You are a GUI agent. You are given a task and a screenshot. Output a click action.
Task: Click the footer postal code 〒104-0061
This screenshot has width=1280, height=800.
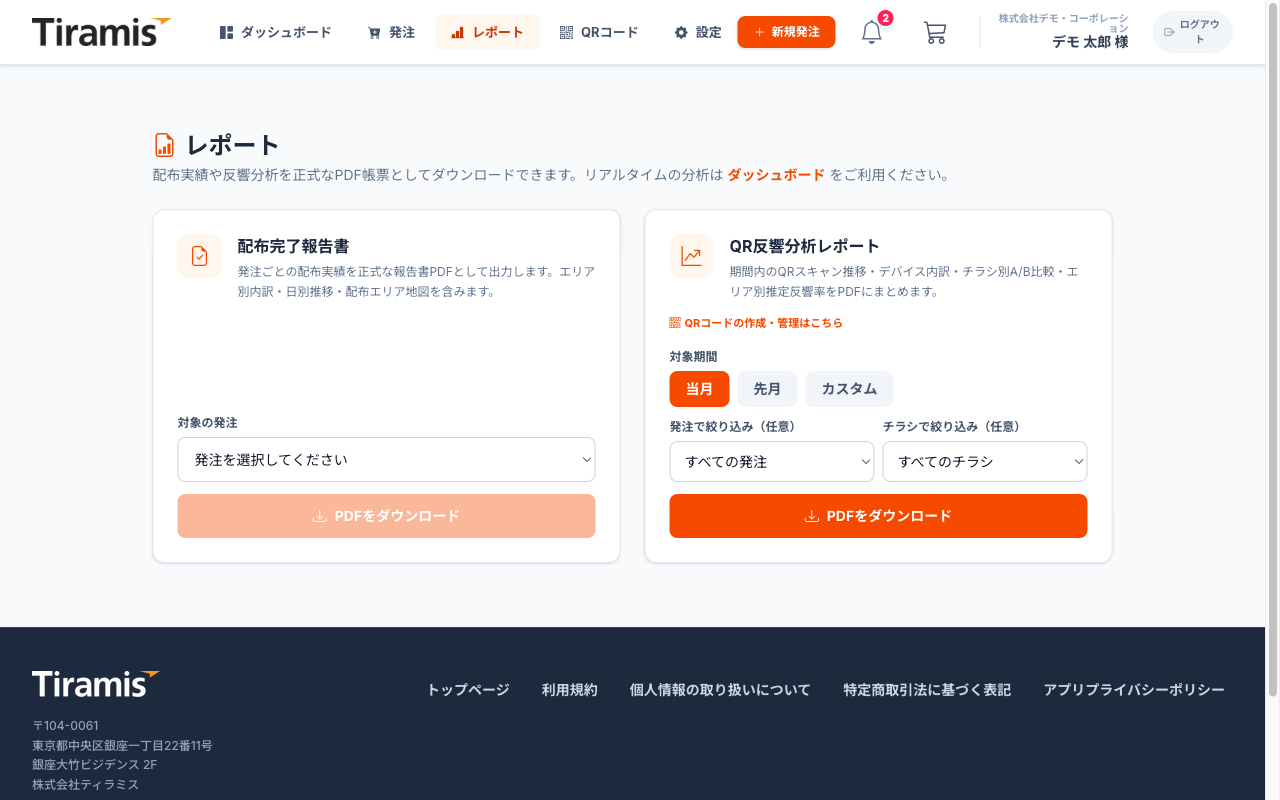click(x=65, y=726)
